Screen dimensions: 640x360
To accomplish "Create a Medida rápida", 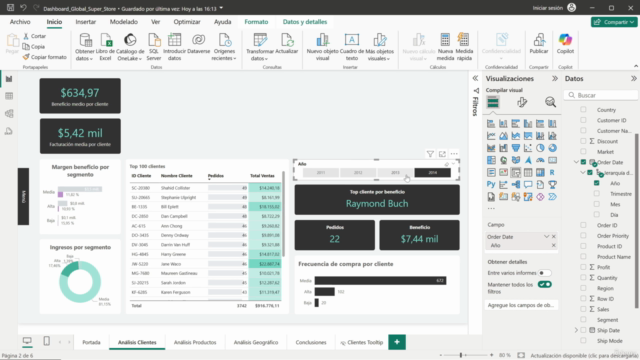I will (464, 47).
